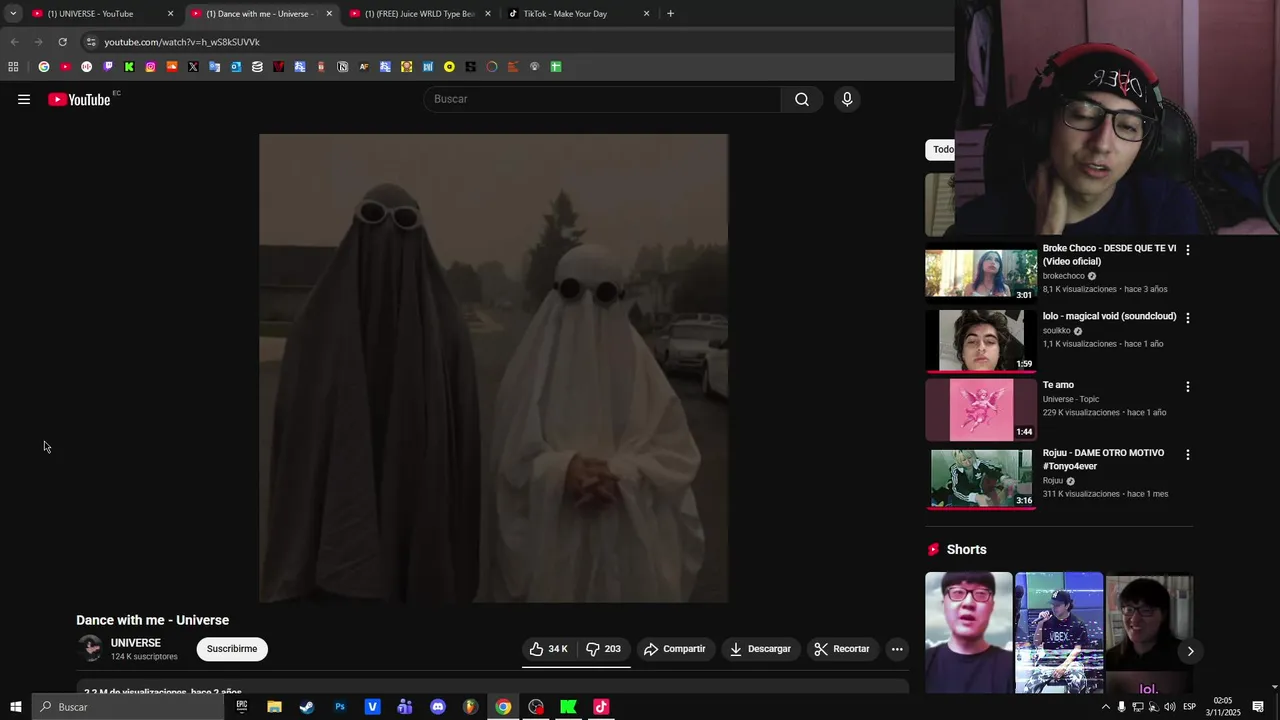Open the Te amo video title
Viewport: 1280px width, 720px height.
[x=1058, y=385]
